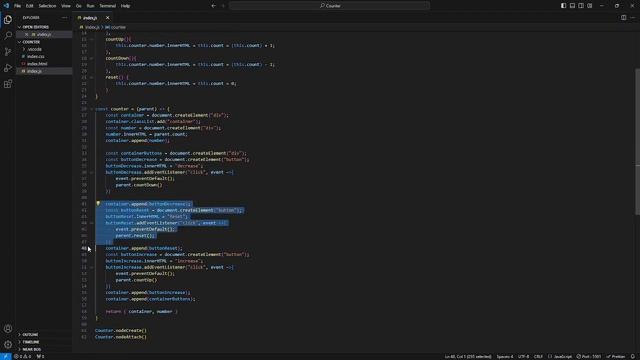The height and width of the screenshot is (360, 640).
Task: Click the editor vertical scrollbar thumb
Action: click(x=637, y=142)
